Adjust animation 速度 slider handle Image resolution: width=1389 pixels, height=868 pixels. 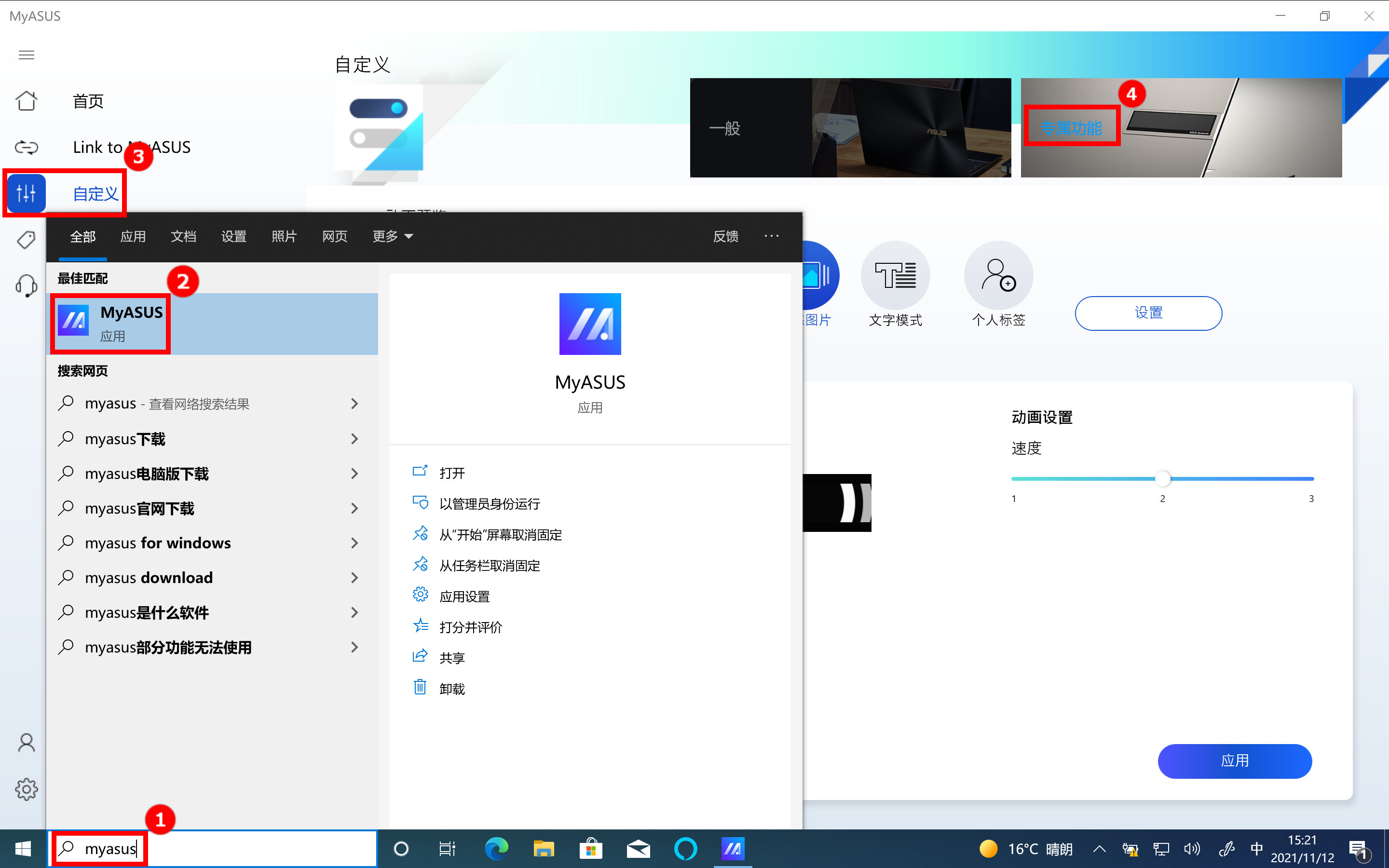1162,478
